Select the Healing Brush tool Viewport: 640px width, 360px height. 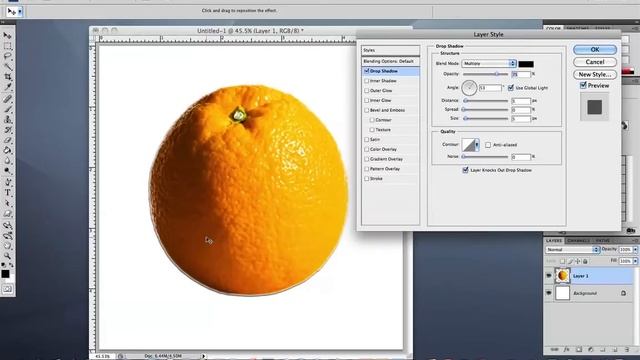tap(7, 99)
